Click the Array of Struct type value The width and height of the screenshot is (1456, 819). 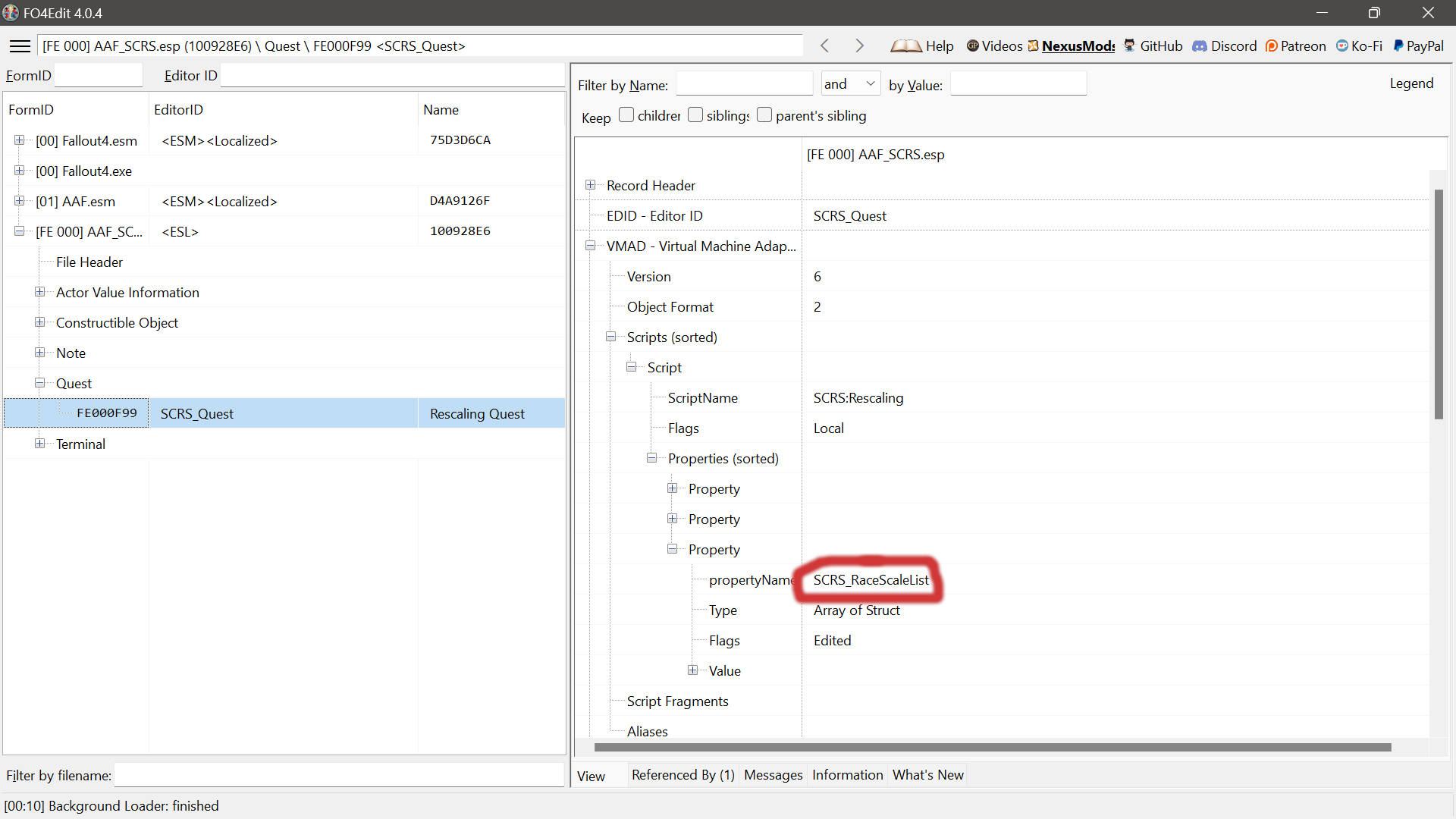click(x=857, y=610)
